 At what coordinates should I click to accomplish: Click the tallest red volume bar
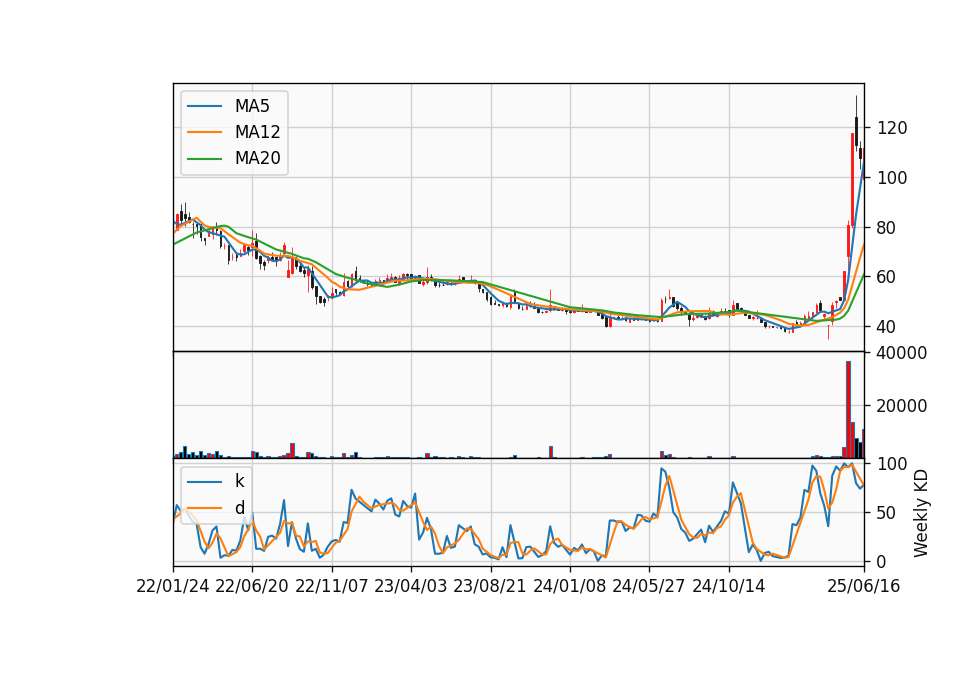[x=849, y=410]
